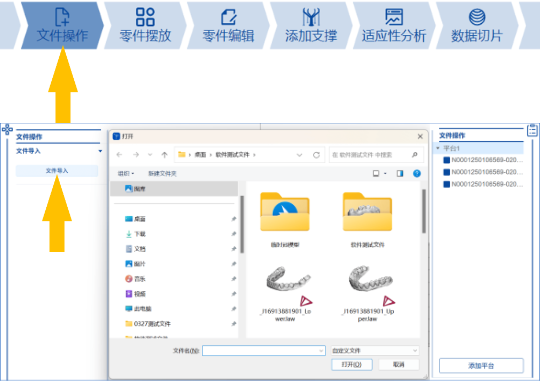Click the 文件导入 import button
Viewport: 540px width, 381px height.
(x=57, y=171)
